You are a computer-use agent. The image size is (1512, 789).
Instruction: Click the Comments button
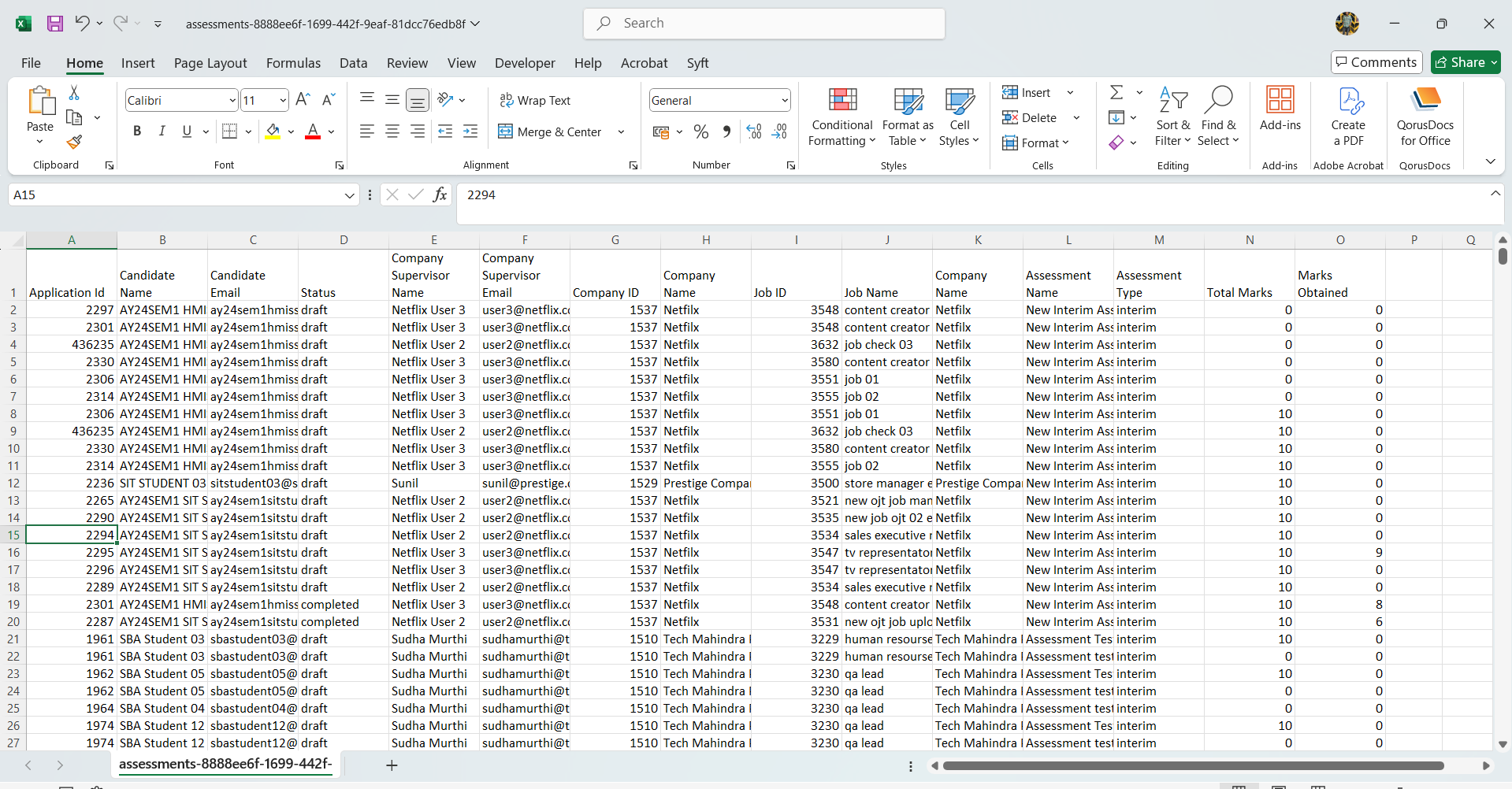tap(1376, 62)
